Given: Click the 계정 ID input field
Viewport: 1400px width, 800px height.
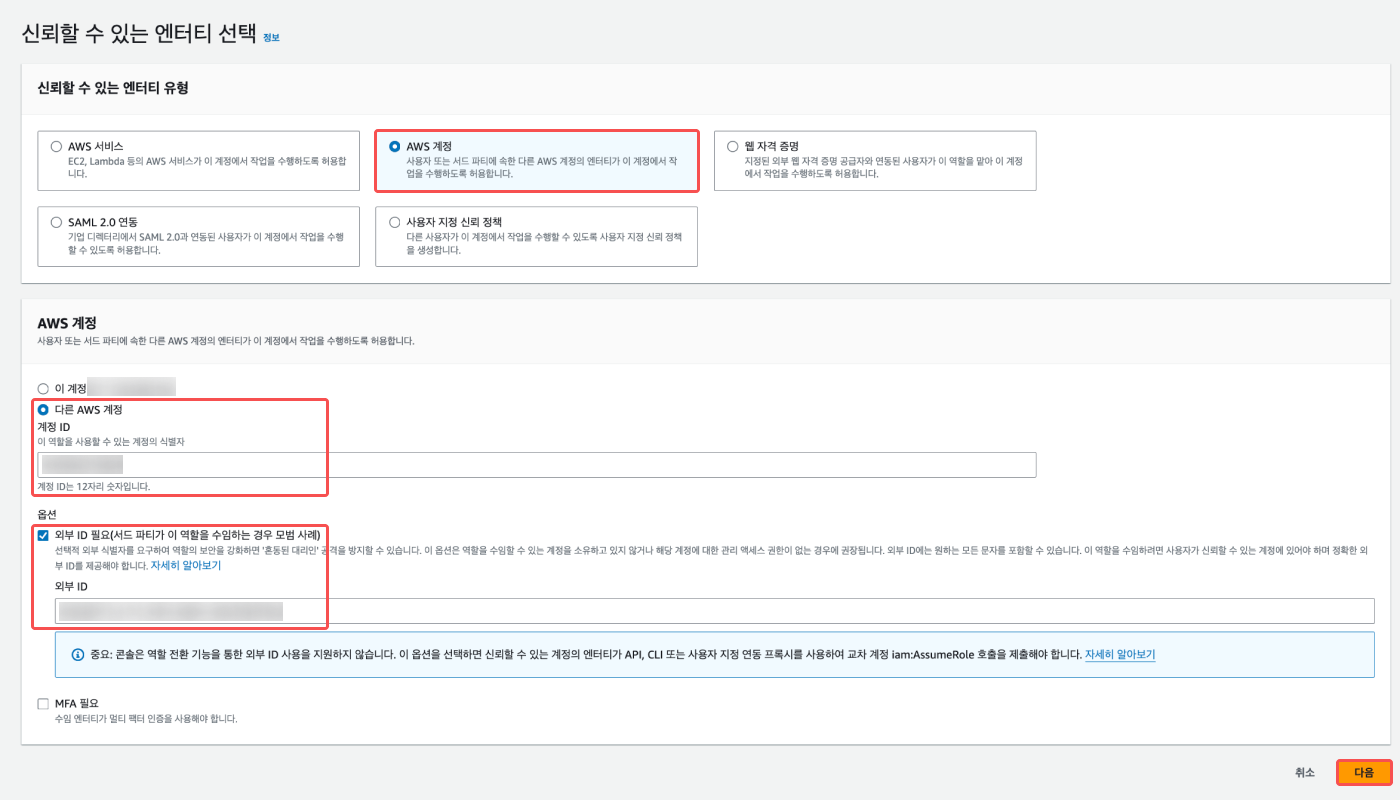Looking at the screenshot, I should coord(536,465).
